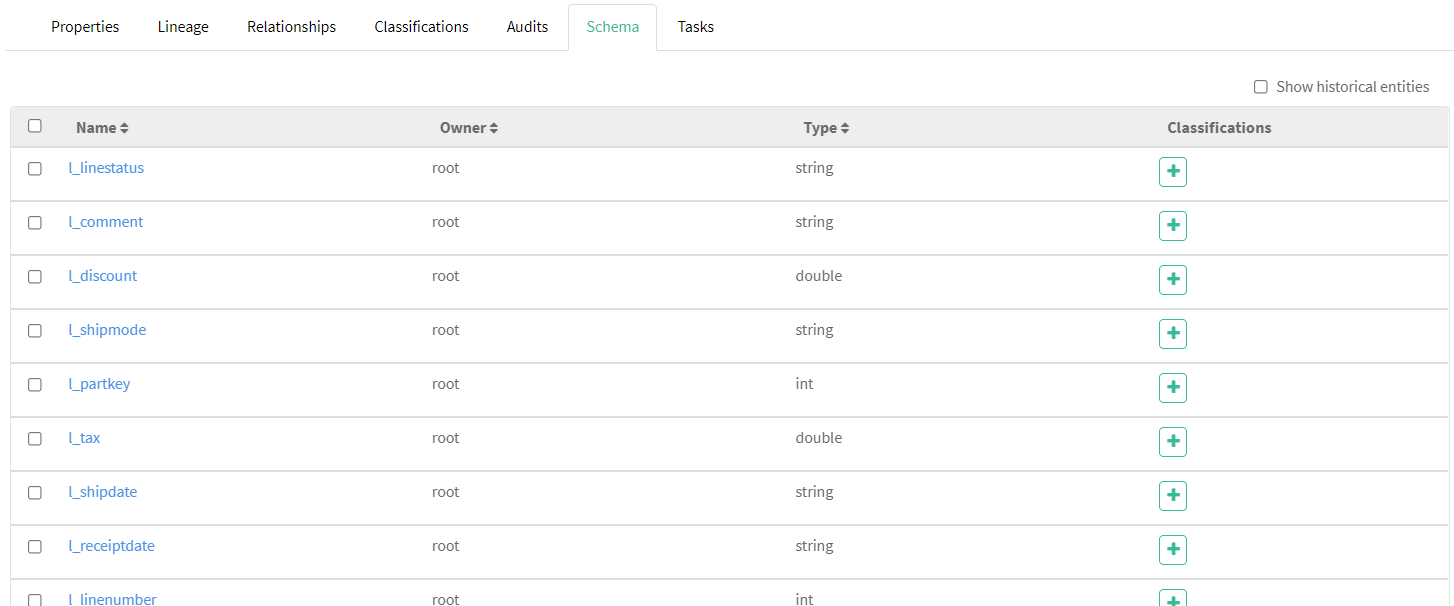Add a classification to l_comment
The image size is (1454, 606).
[1172, 225]
